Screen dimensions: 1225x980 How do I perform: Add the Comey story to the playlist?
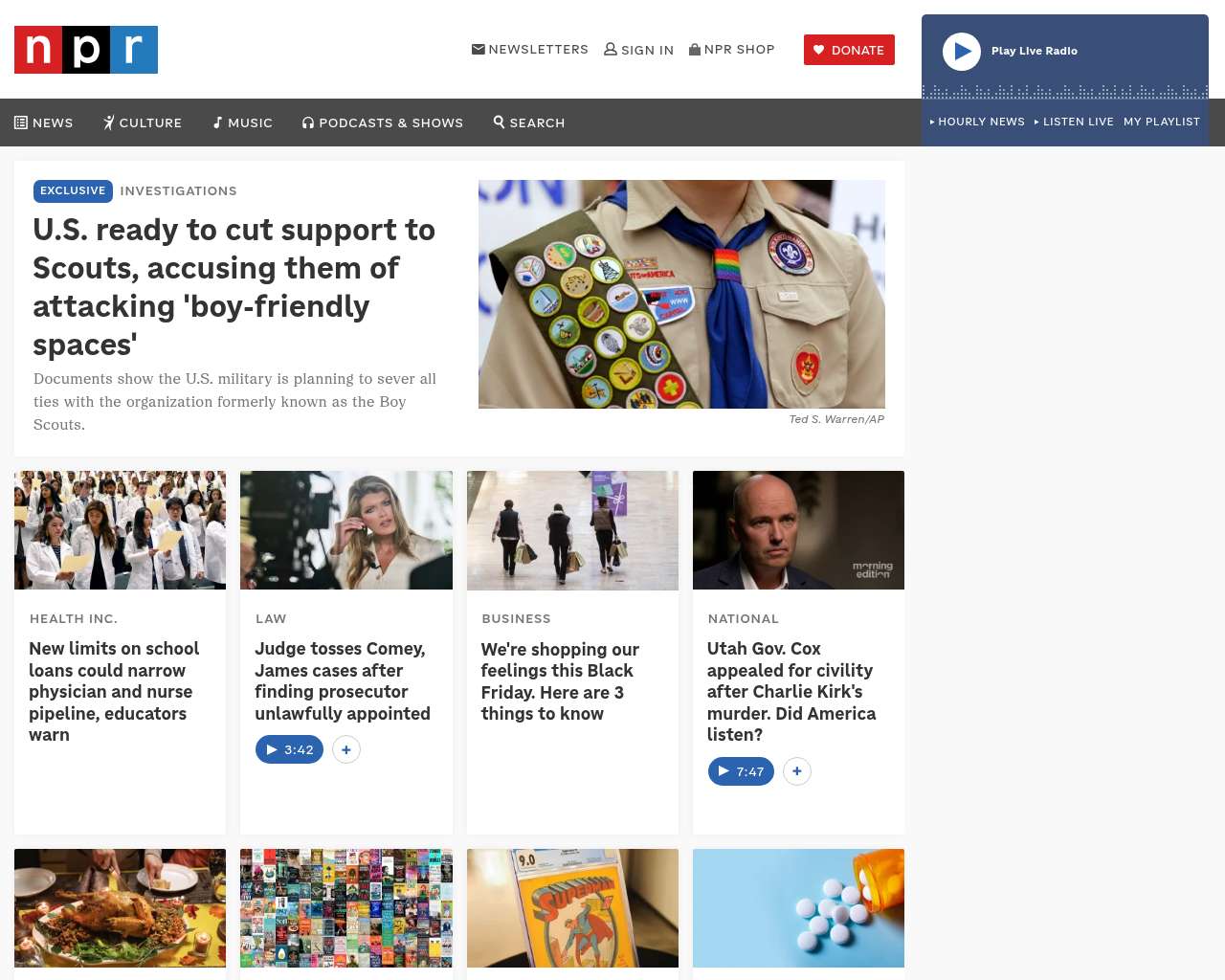(346, 749)
